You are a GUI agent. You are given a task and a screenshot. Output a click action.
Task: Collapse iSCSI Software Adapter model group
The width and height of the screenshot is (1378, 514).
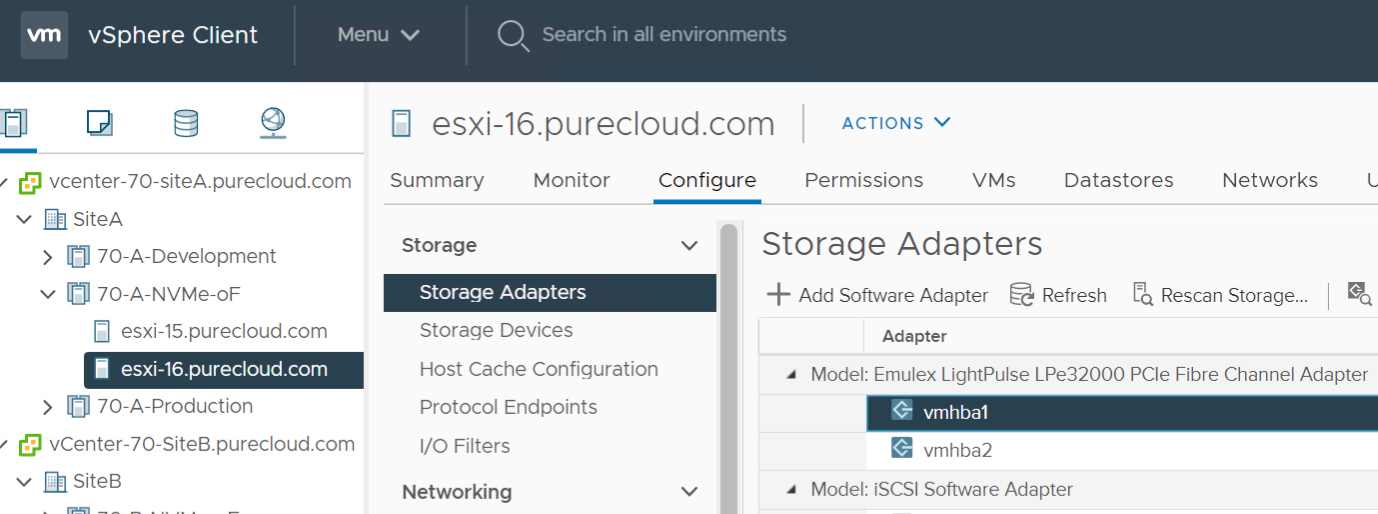[x=791, y=490]
